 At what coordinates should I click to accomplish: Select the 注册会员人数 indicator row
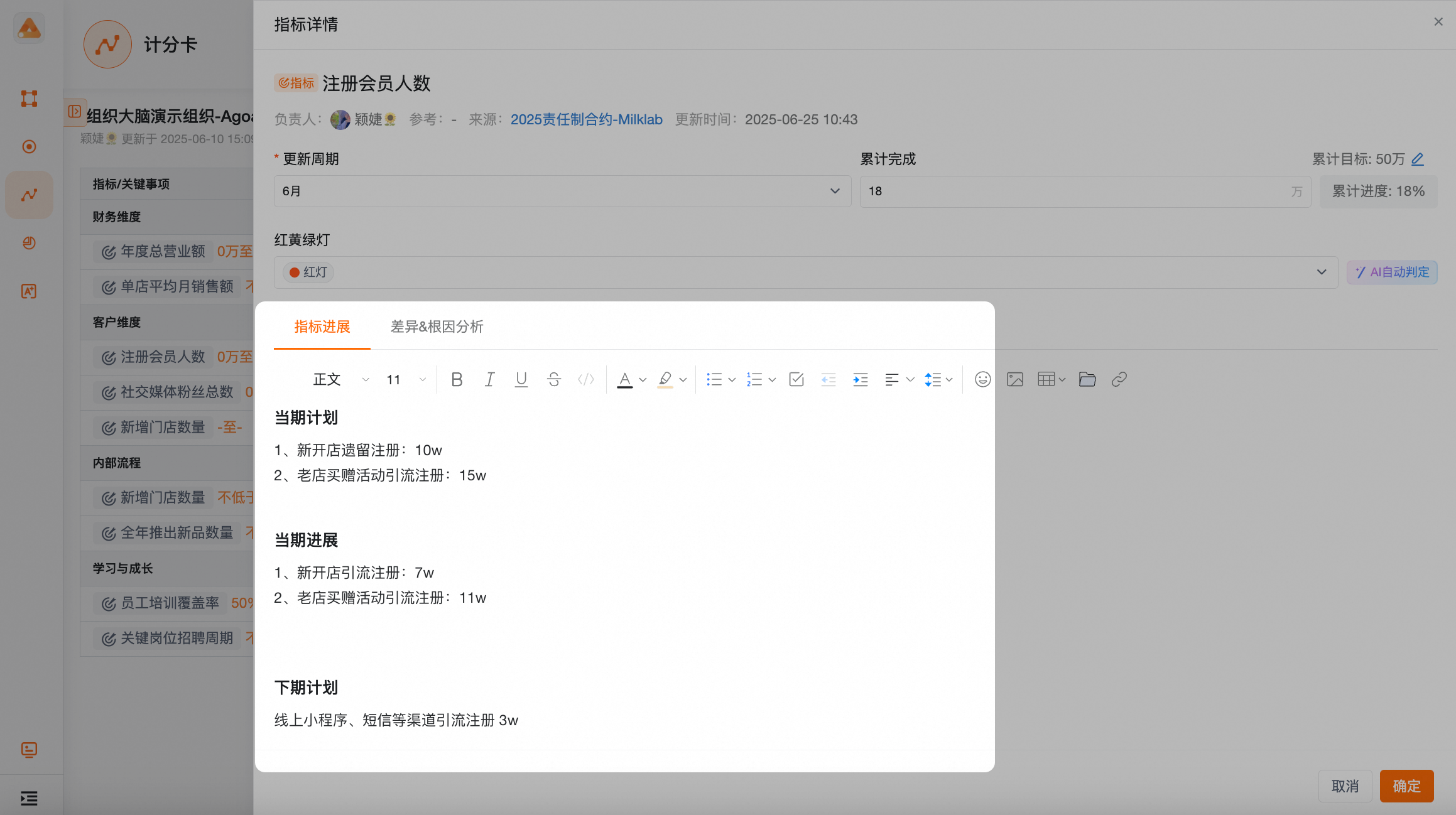[x=166, y=357]
